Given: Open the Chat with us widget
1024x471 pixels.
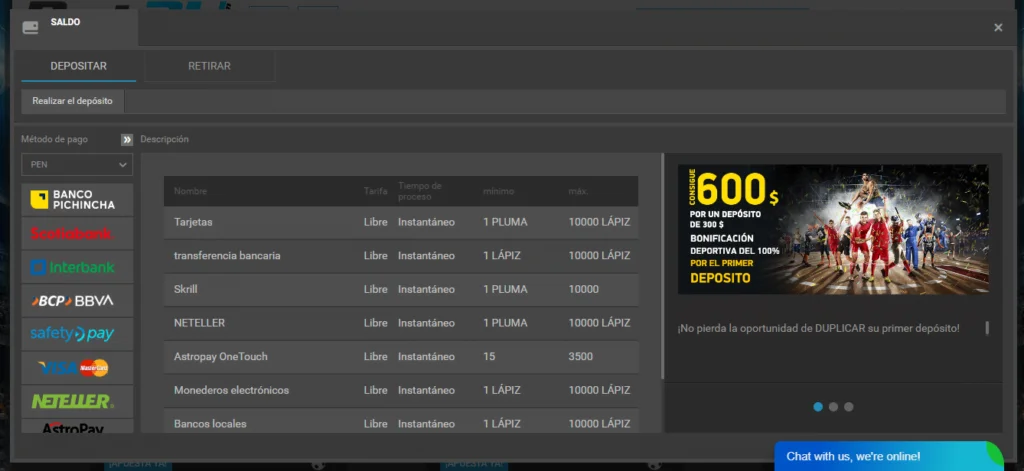Looking at the screenshot, I should click(889, 457).
